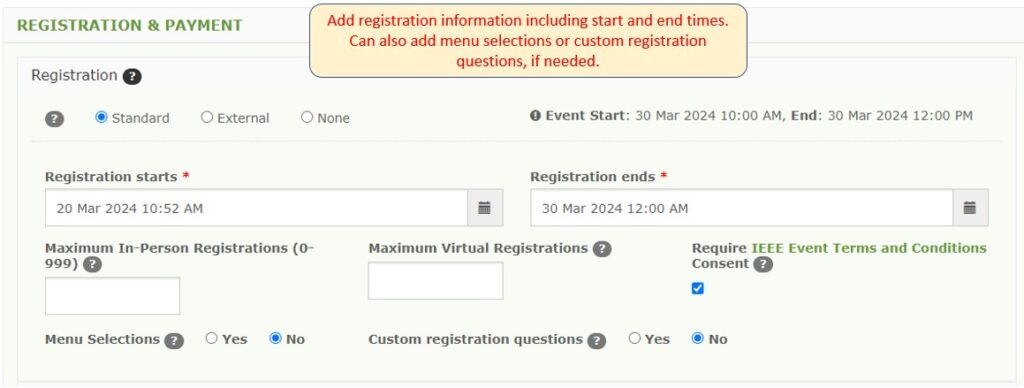Select the Standard registration radio button
Screen dimensions: 1024x388
(101, 118)
